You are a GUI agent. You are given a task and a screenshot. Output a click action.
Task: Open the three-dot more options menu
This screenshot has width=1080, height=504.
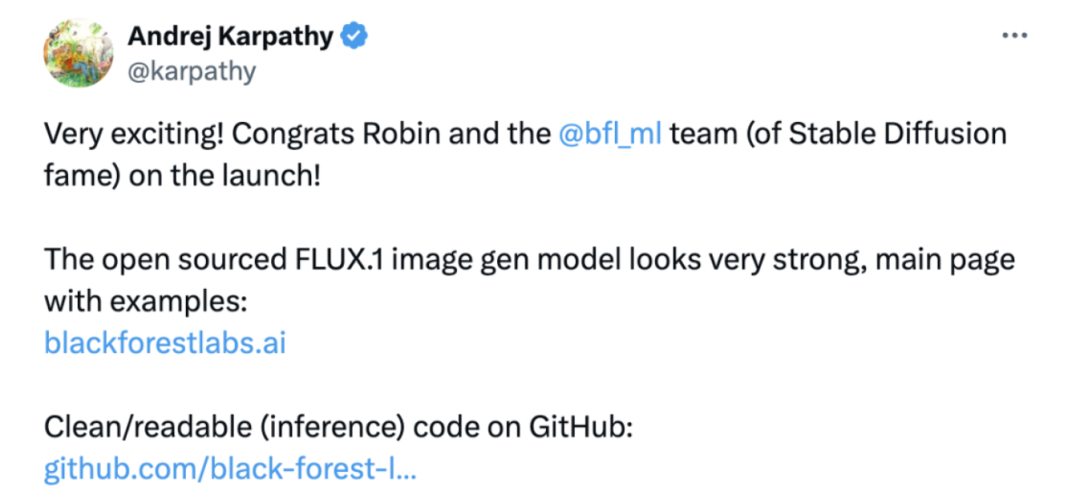click(1015, 35)
